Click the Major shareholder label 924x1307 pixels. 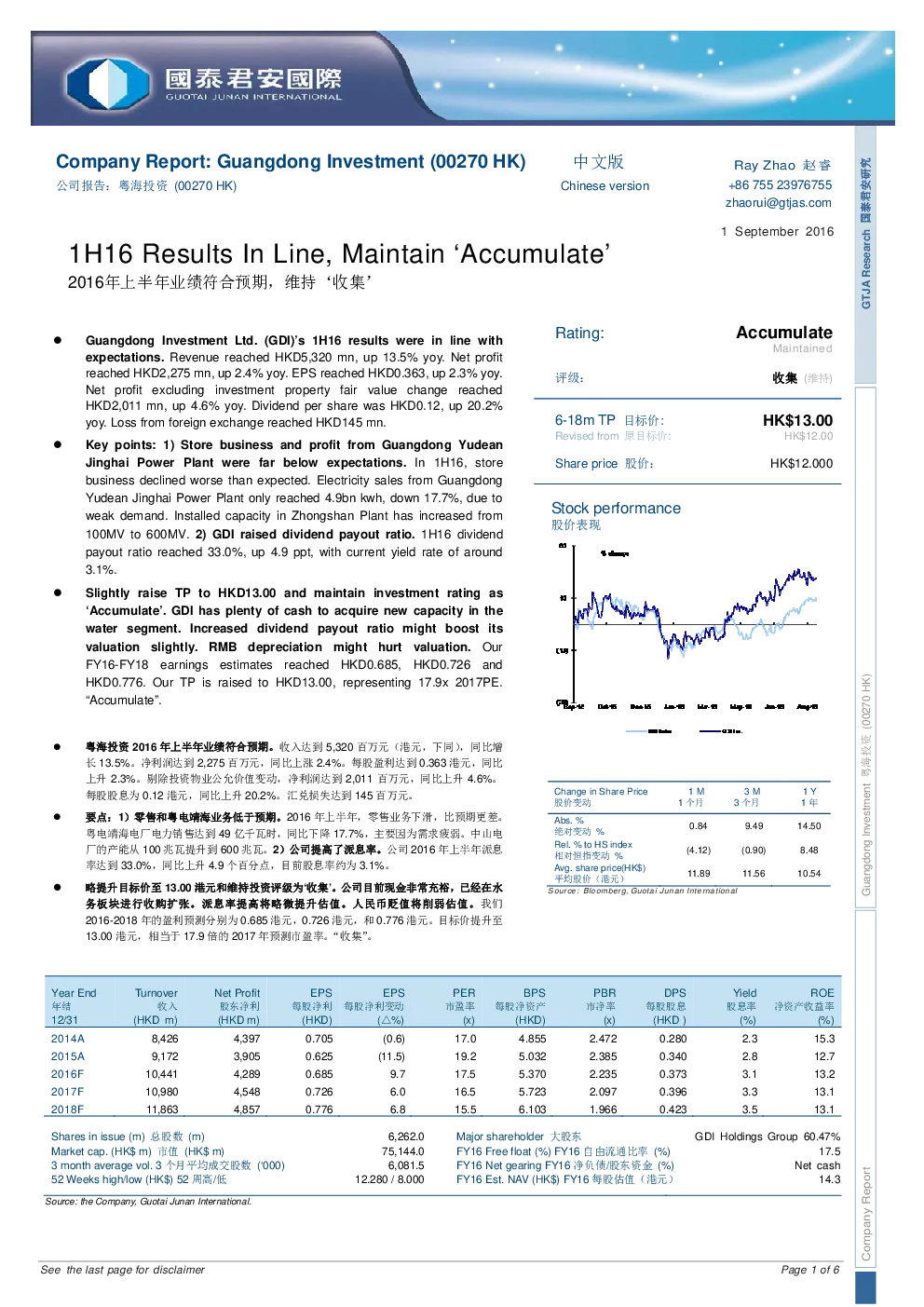pos(519,1137)
